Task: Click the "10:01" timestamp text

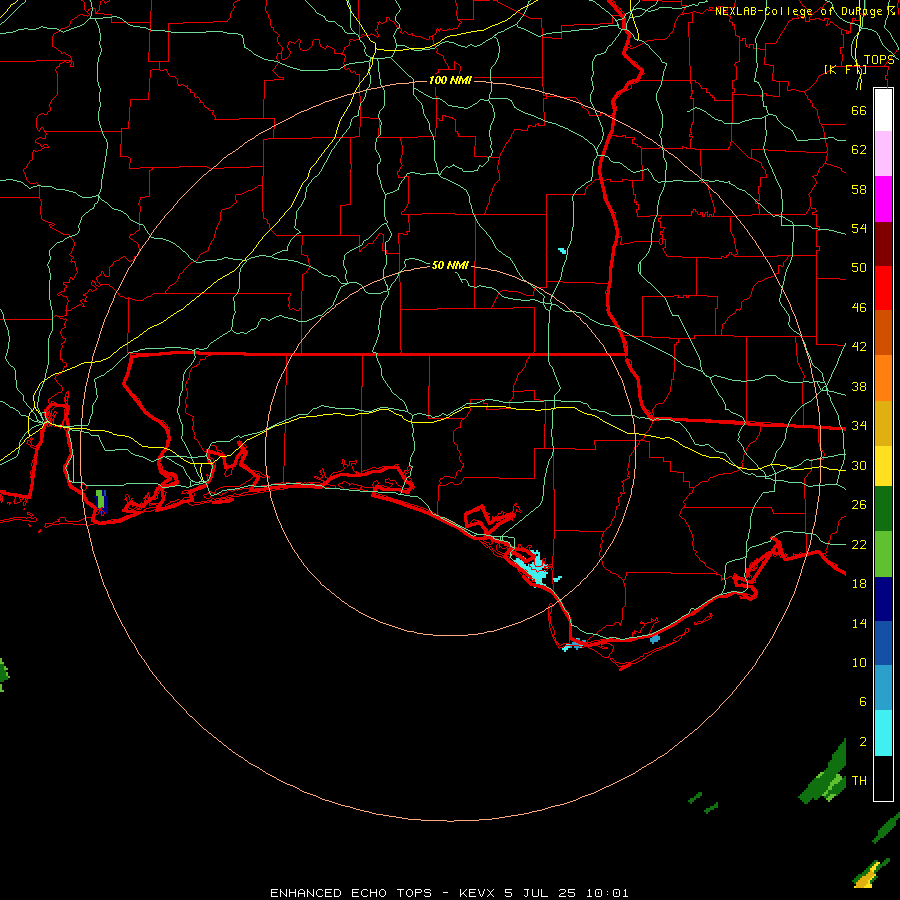Action: point(607,893)
